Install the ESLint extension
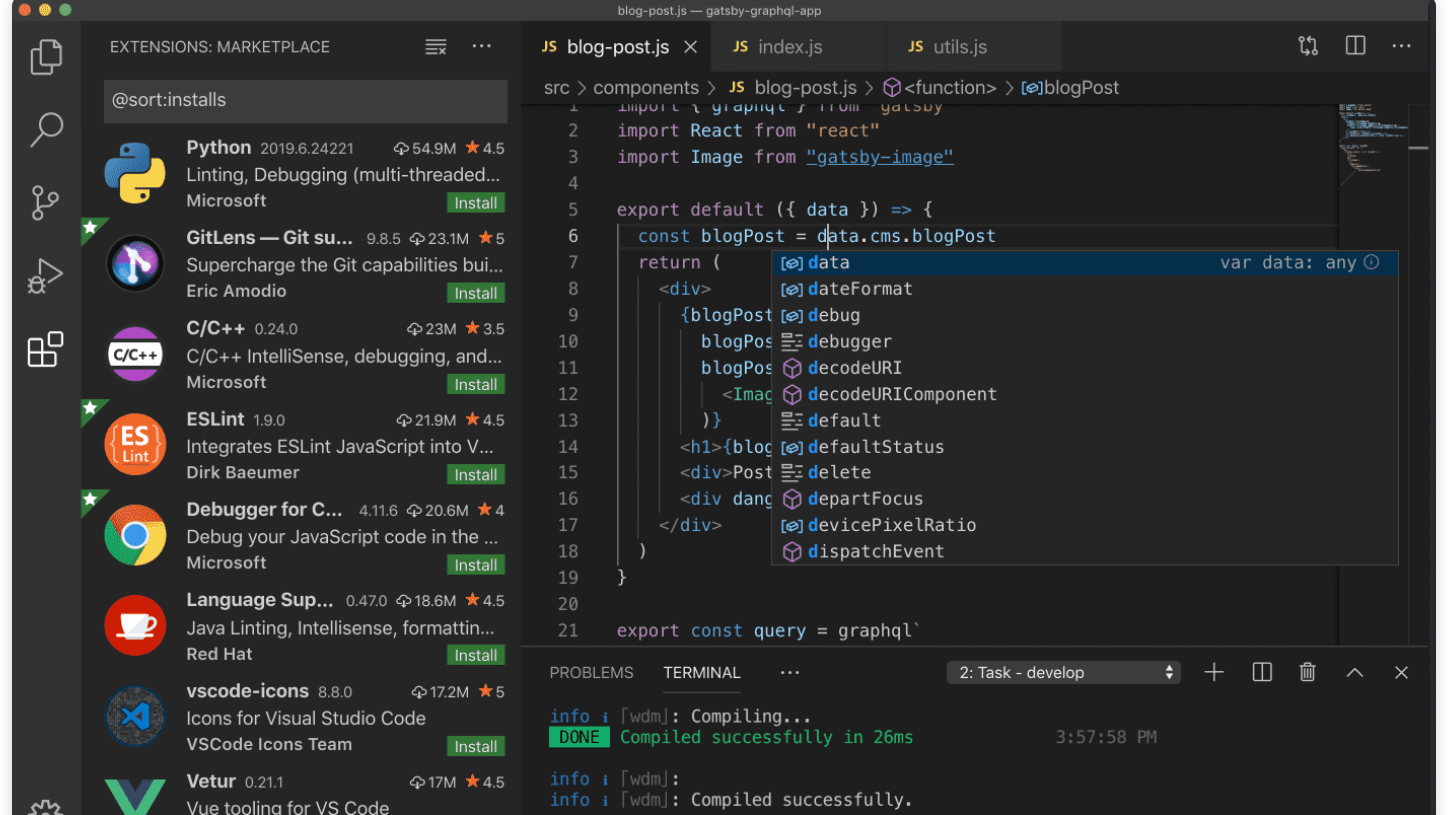Screen dimensions: 1448x815 476,475
